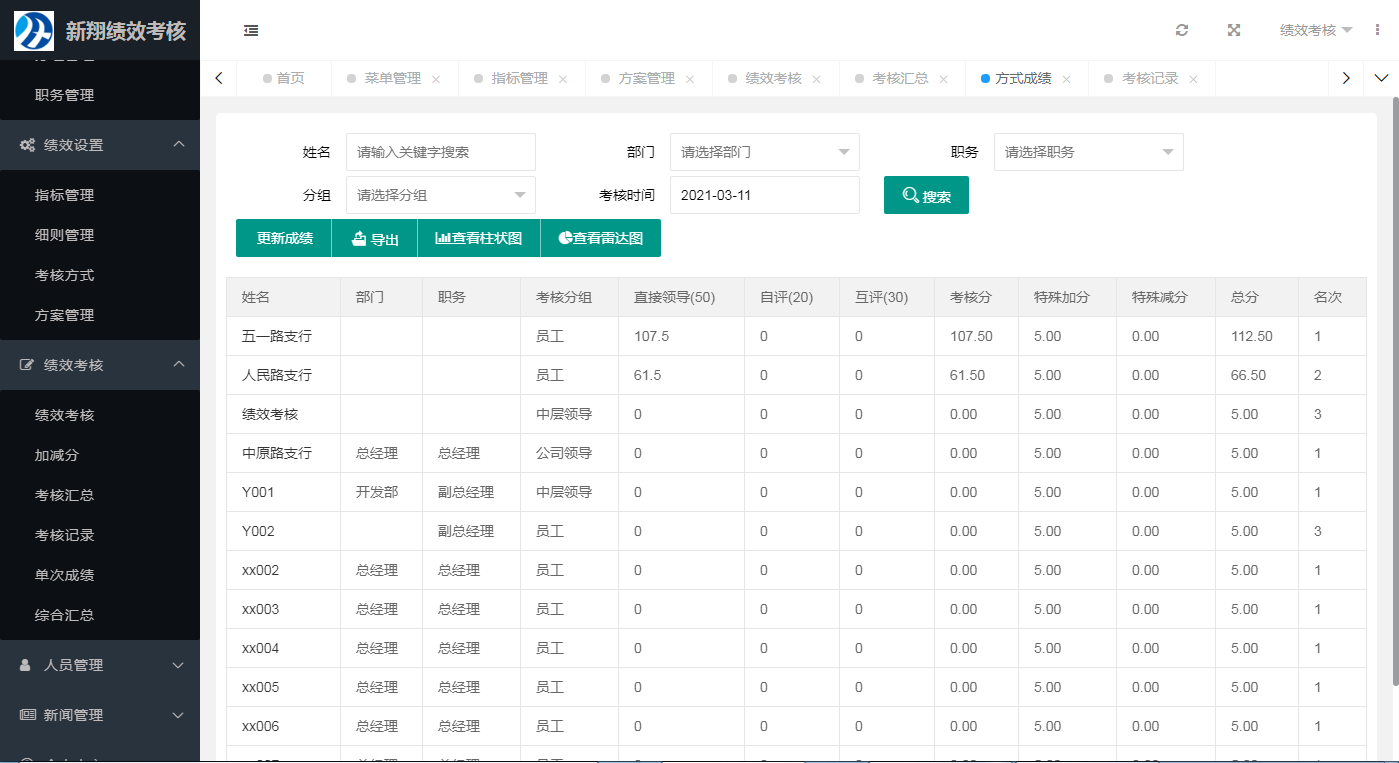Click the sidebar collapse icon
This screenshot has width=1399, height=763.
[251, 31]
